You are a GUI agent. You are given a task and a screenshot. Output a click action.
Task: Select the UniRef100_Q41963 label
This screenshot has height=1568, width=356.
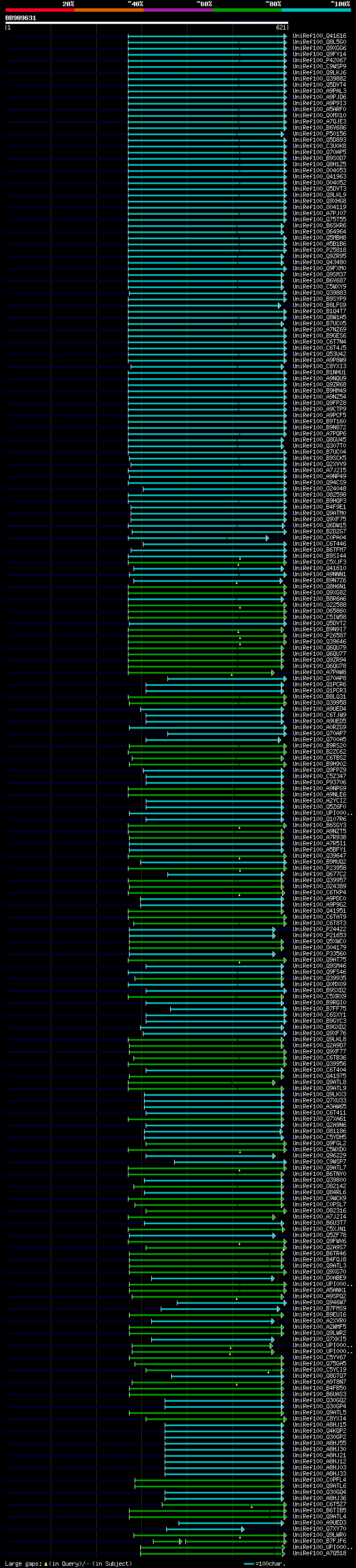point(319,176)
